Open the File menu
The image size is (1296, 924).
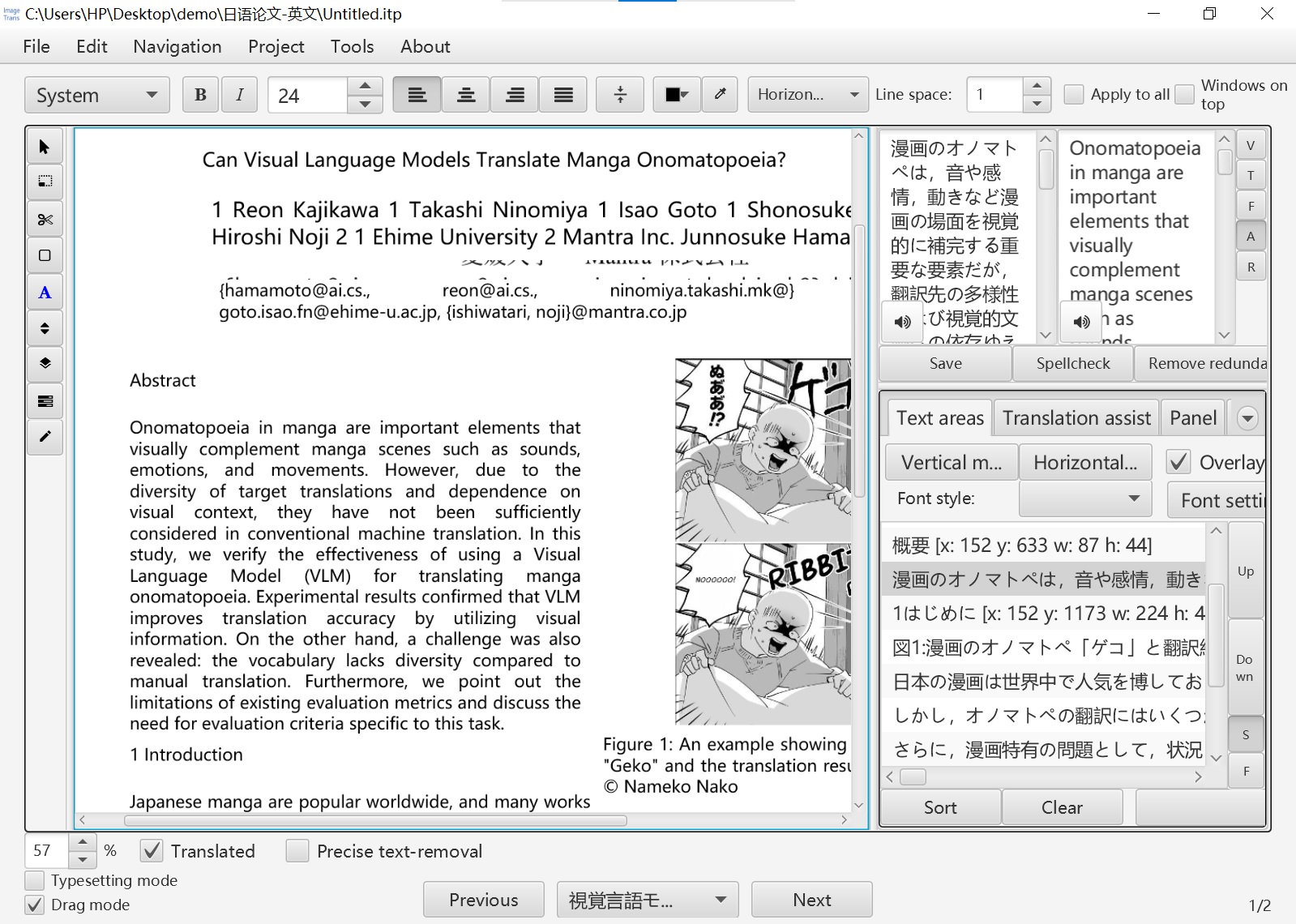[x=36, y=46]
